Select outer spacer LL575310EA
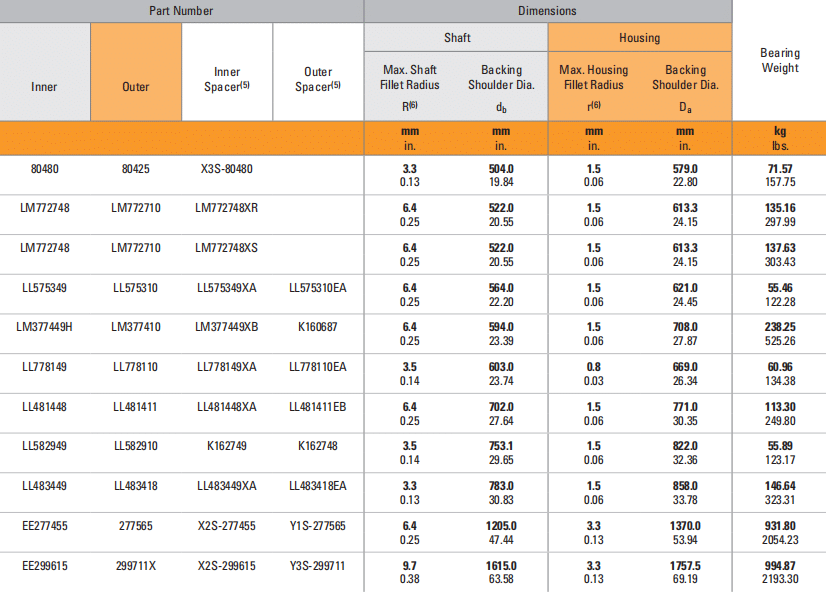 coord(318,288)
